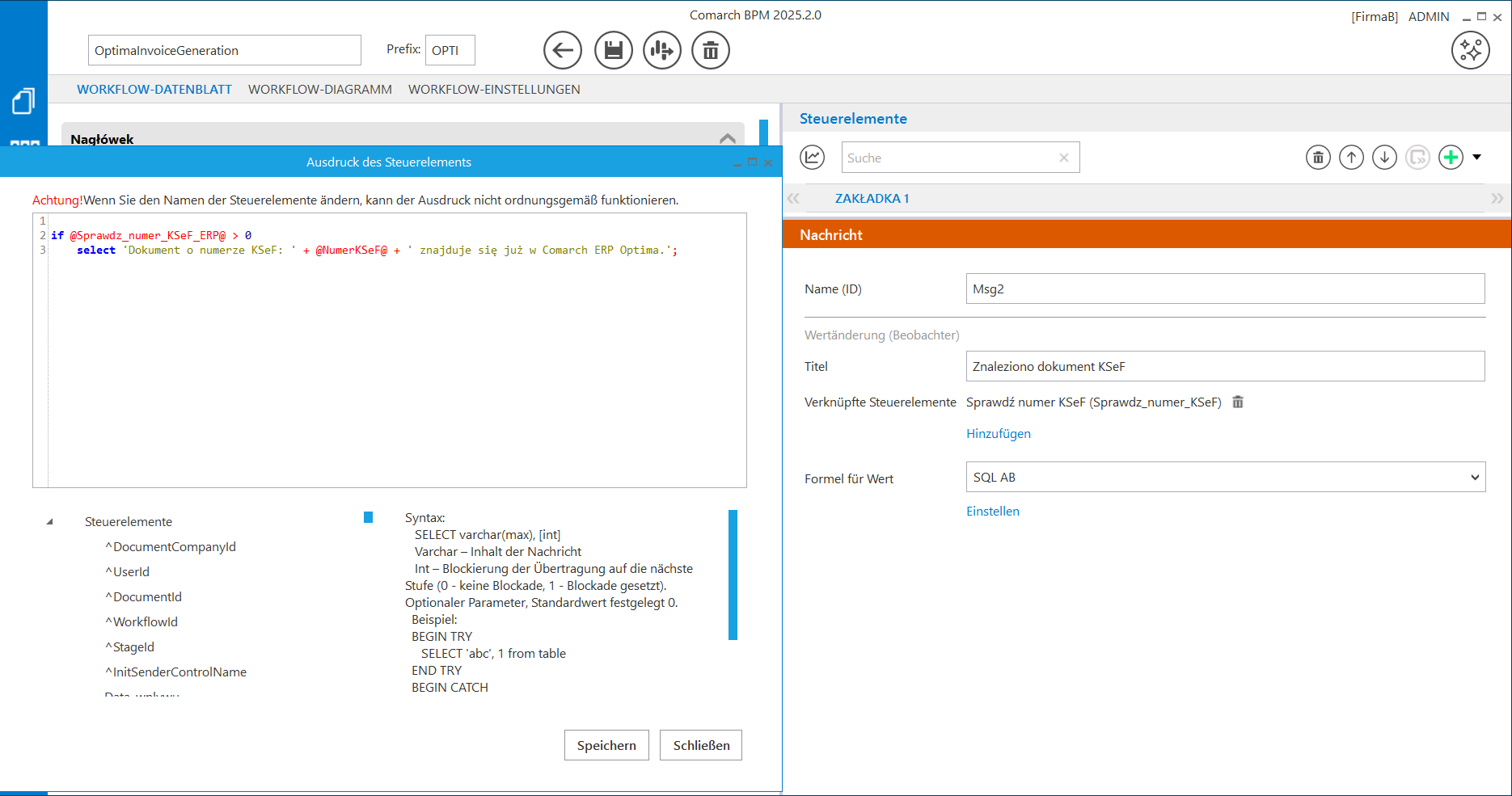Go to next tab with the right double chevron
The width and height of the screenshot is (1512, 796).
(x=1497, y=198)
